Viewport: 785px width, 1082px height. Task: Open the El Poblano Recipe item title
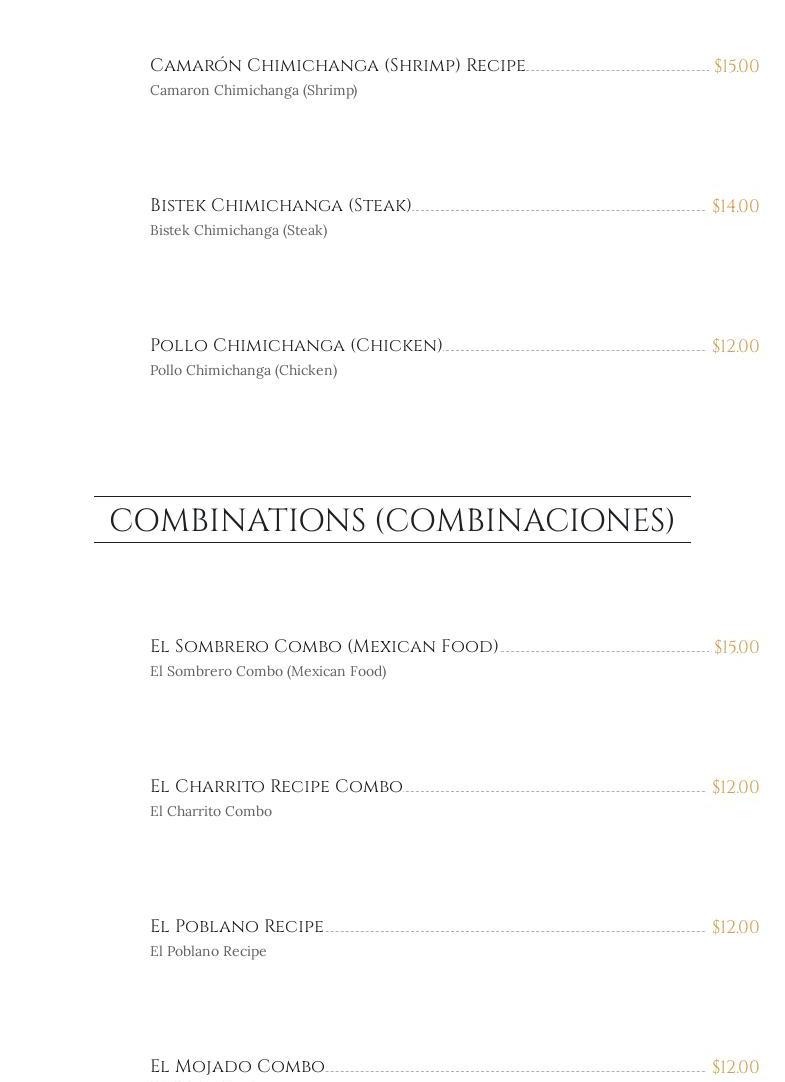(237, 927)
